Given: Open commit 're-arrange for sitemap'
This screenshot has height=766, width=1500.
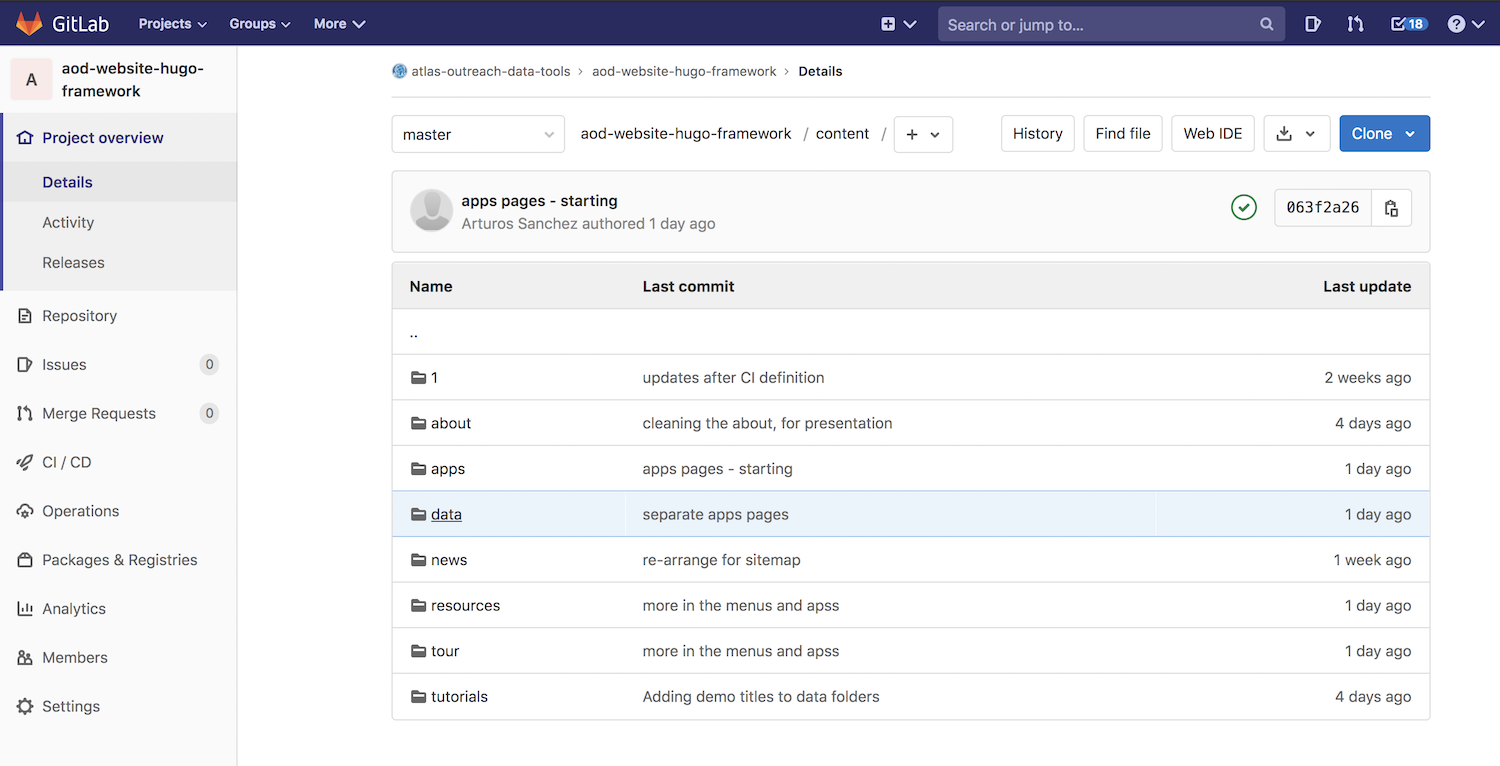Looking at the screenshot, I should coord(721,560).
